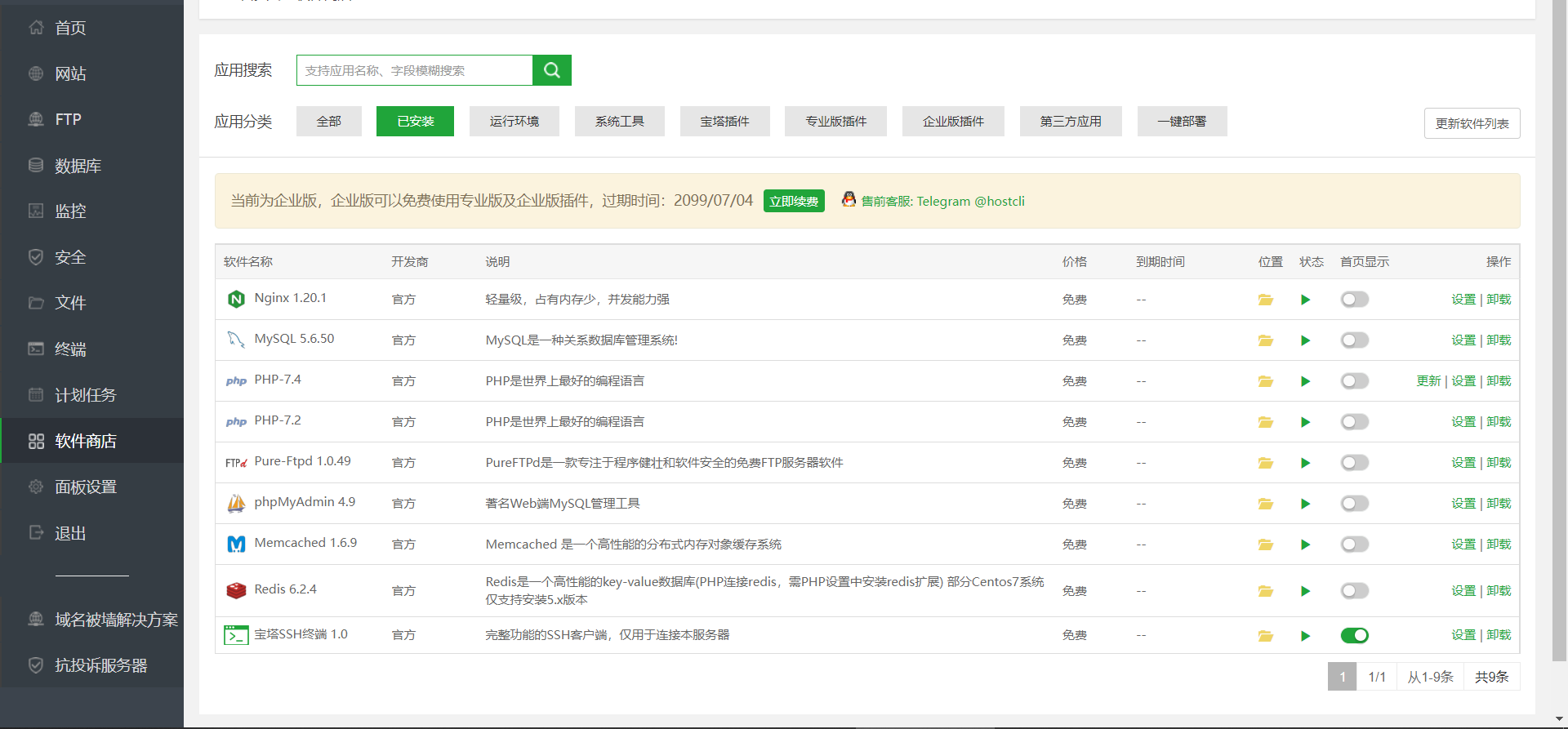Click the vertical scrollbar on the right
1568x729 pixels.
click(1560, 331)
